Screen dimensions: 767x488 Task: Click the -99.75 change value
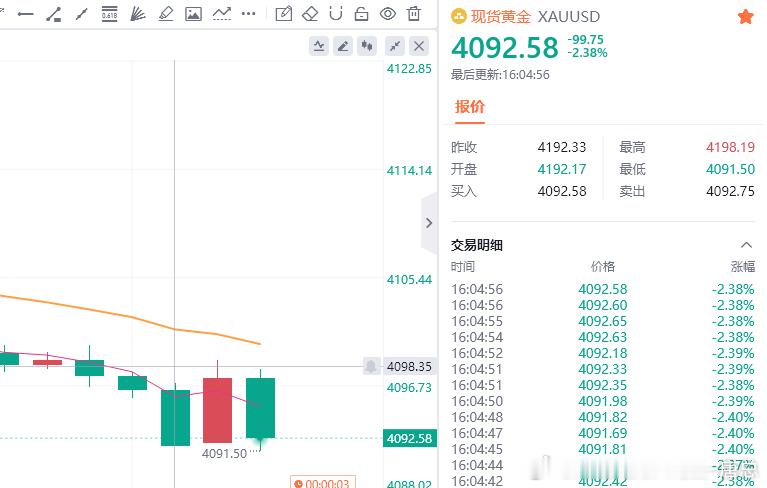click(x=586, y=40)
